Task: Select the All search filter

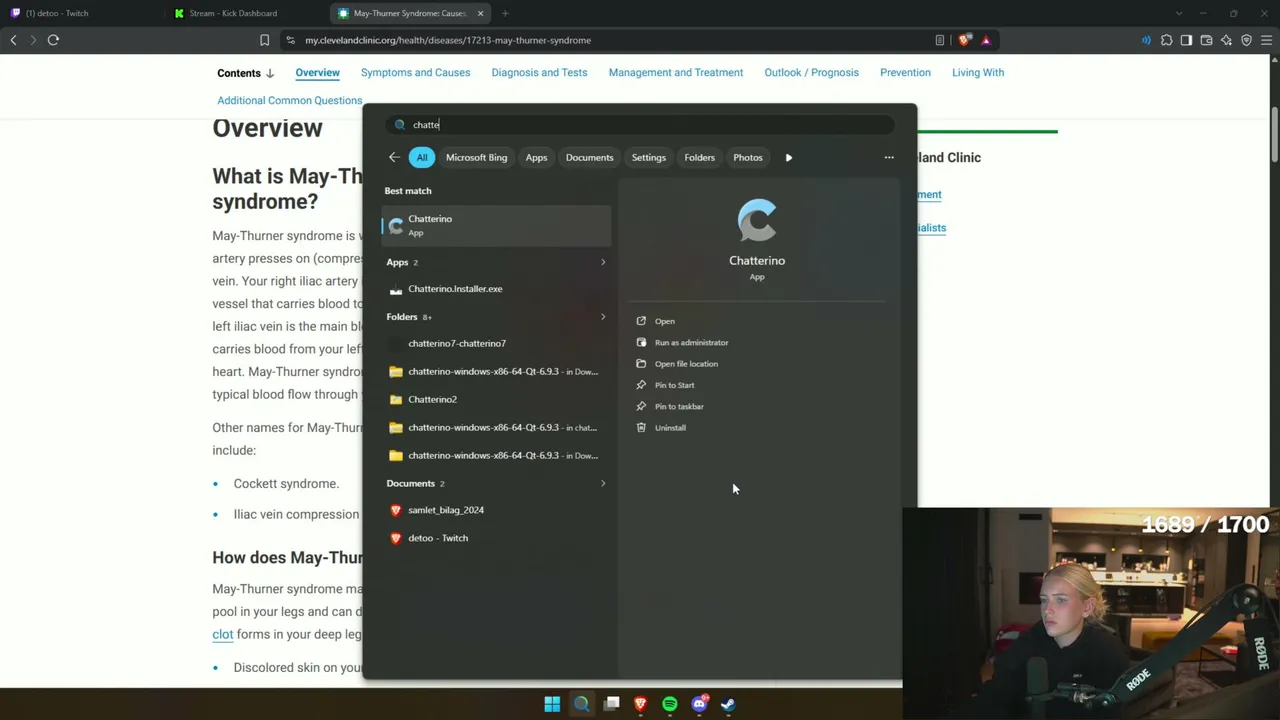Action: click(x=422, y=157)
